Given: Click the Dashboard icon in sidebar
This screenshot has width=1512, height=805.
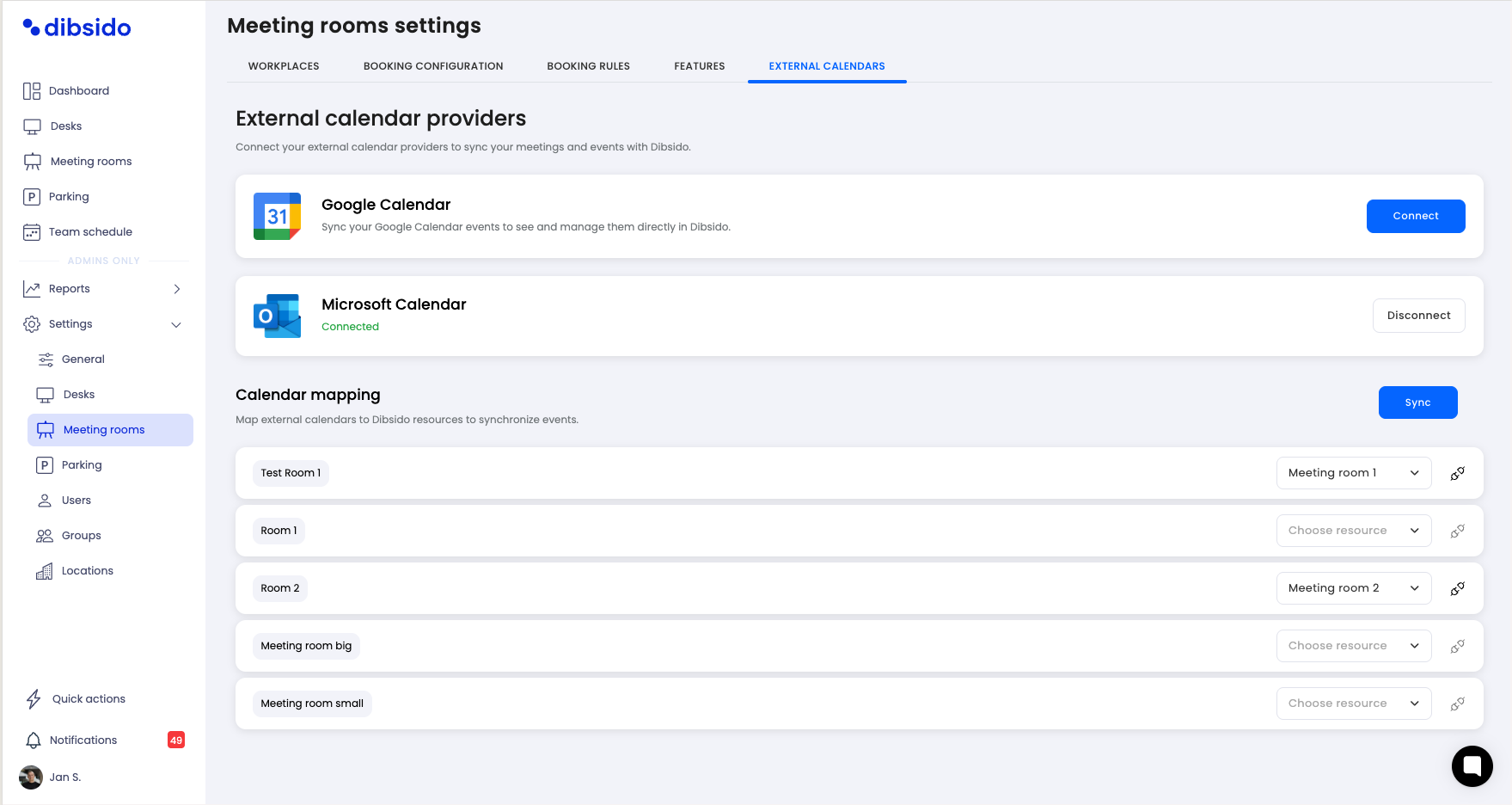Looking at the screenshot, I should pos(32,91).
